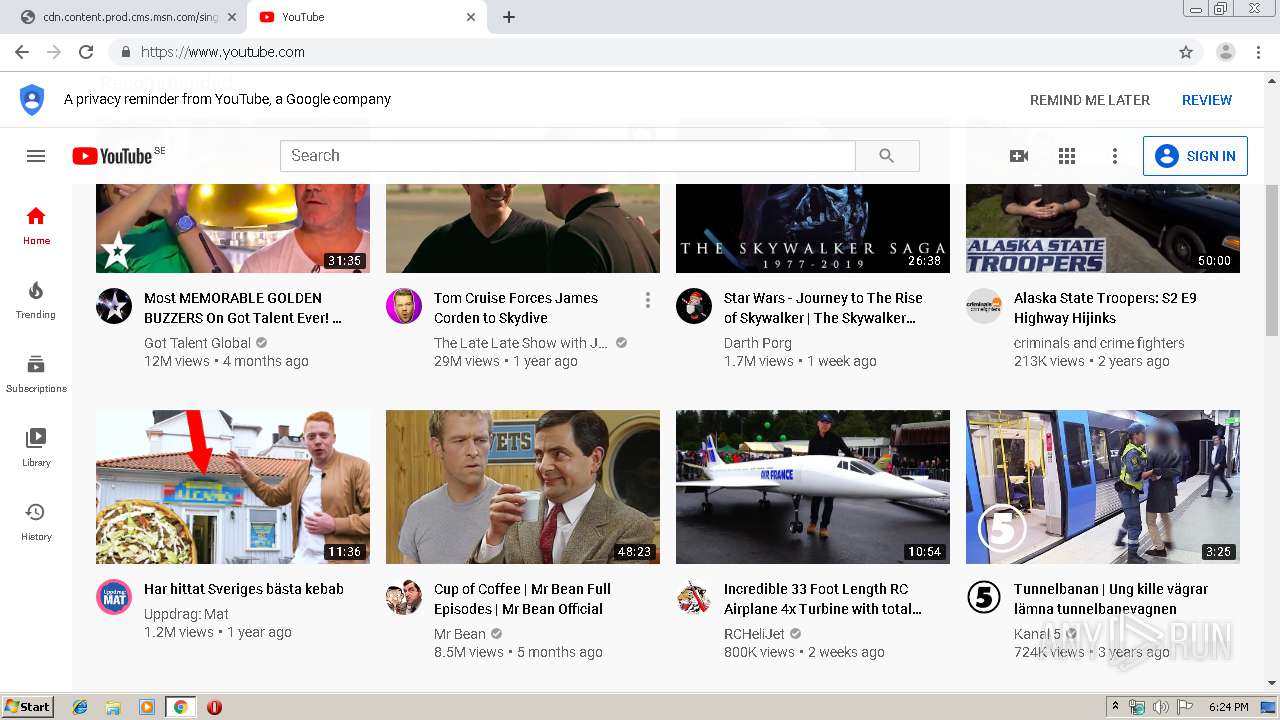The height and width of the screenshot is (720, 1280).
Task: Open the YouTube apps grid icon
Action: [1067, 156]
